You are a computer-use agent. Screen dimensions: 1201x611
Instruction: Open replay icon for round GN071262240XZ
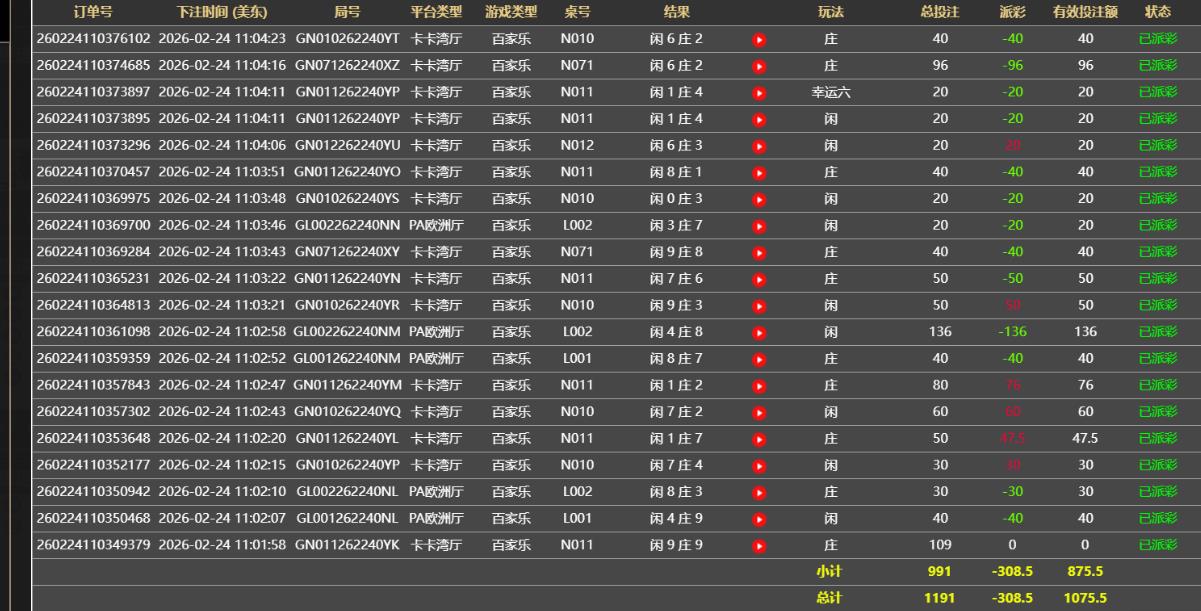[759, 66]
